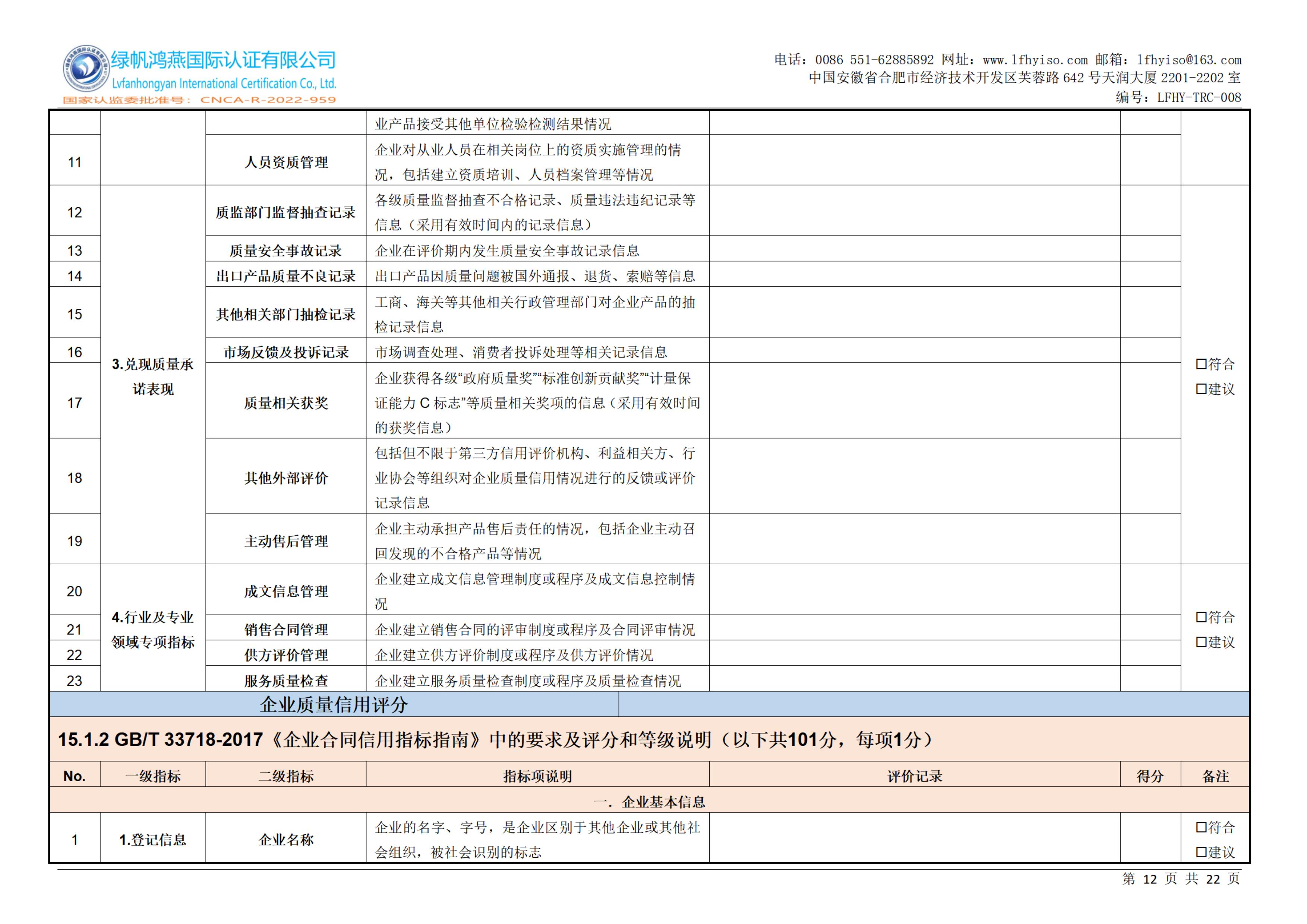Check 建议 box for 兑现质量承诺表现 section

tap(1201, 389)
